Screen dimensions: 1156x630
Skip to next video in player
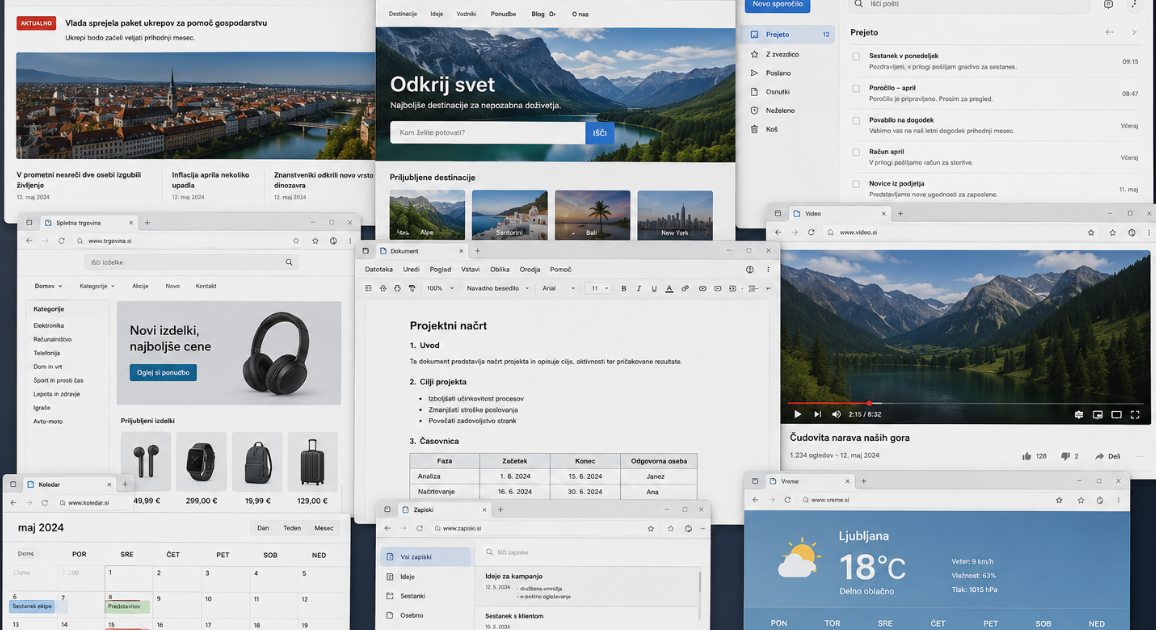coord(817,414)
